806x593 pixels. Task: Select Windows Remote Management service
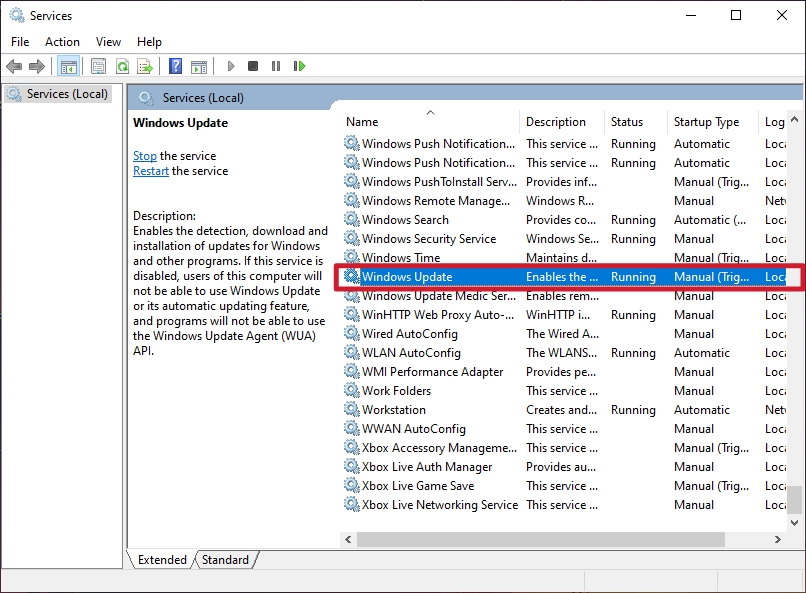(565, 200)
